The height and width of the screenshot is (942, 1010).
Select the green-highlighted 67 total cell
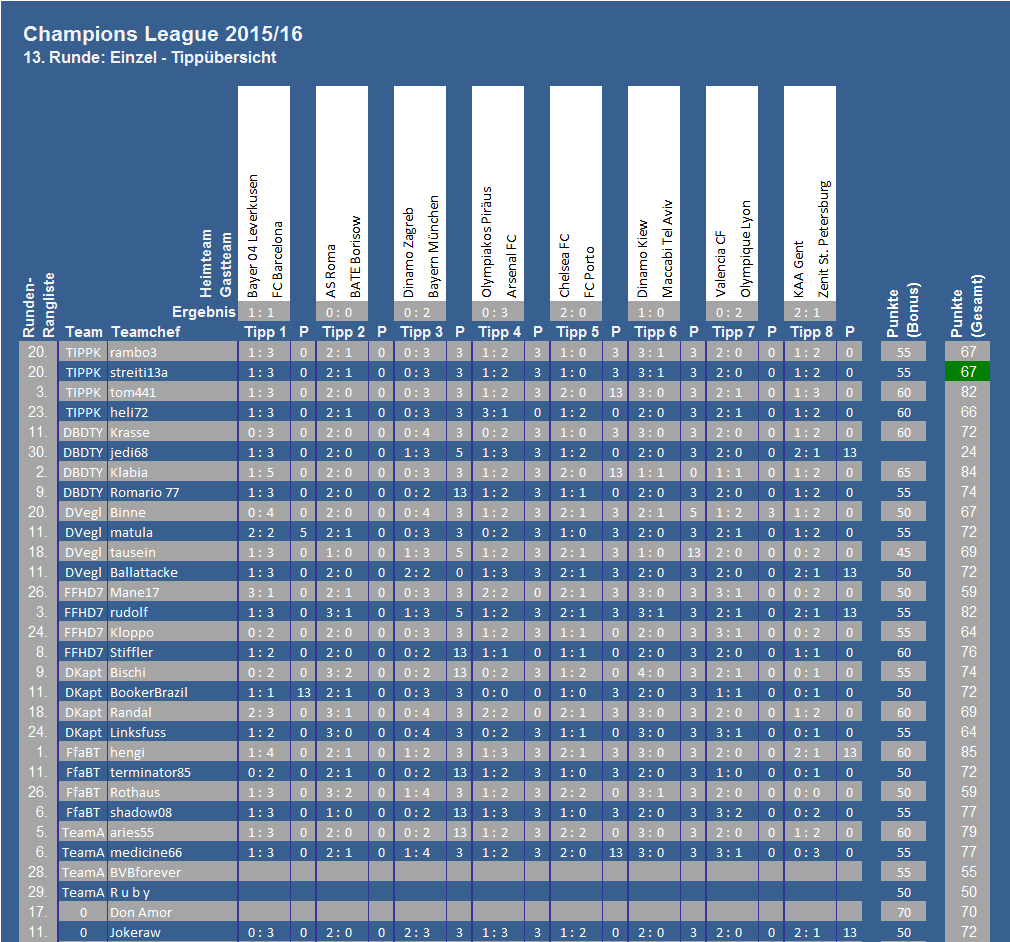[x=967, y=372]
